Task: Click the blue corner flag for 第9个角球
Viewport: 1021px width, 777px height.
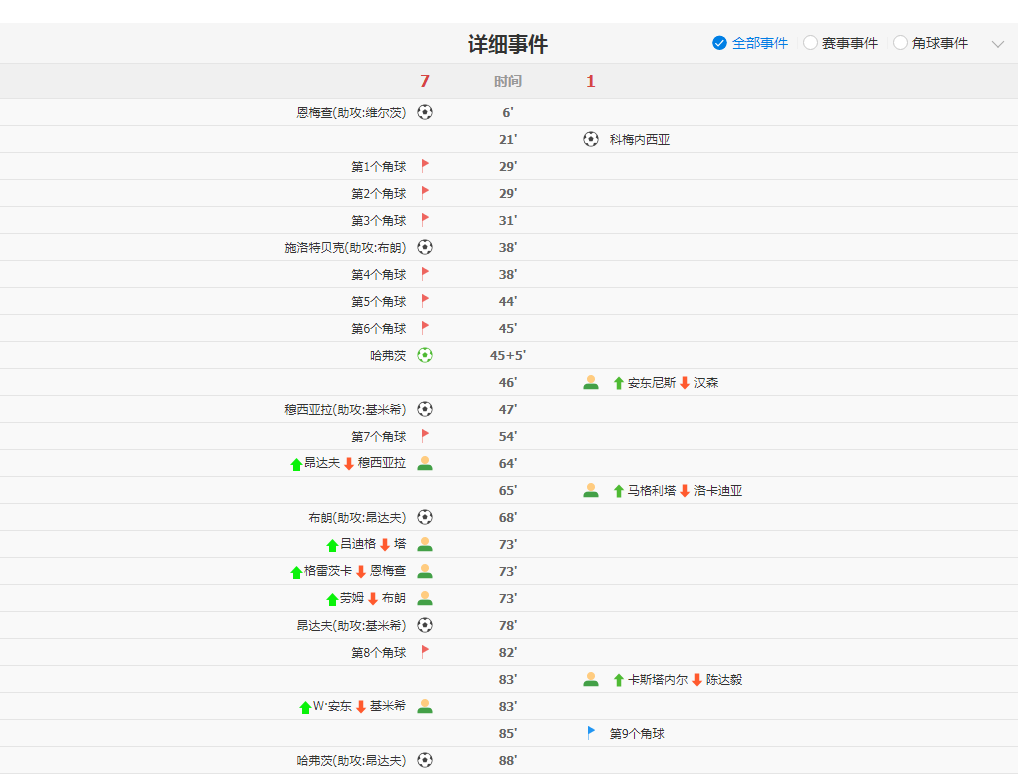Action: [x=591, y=733]
